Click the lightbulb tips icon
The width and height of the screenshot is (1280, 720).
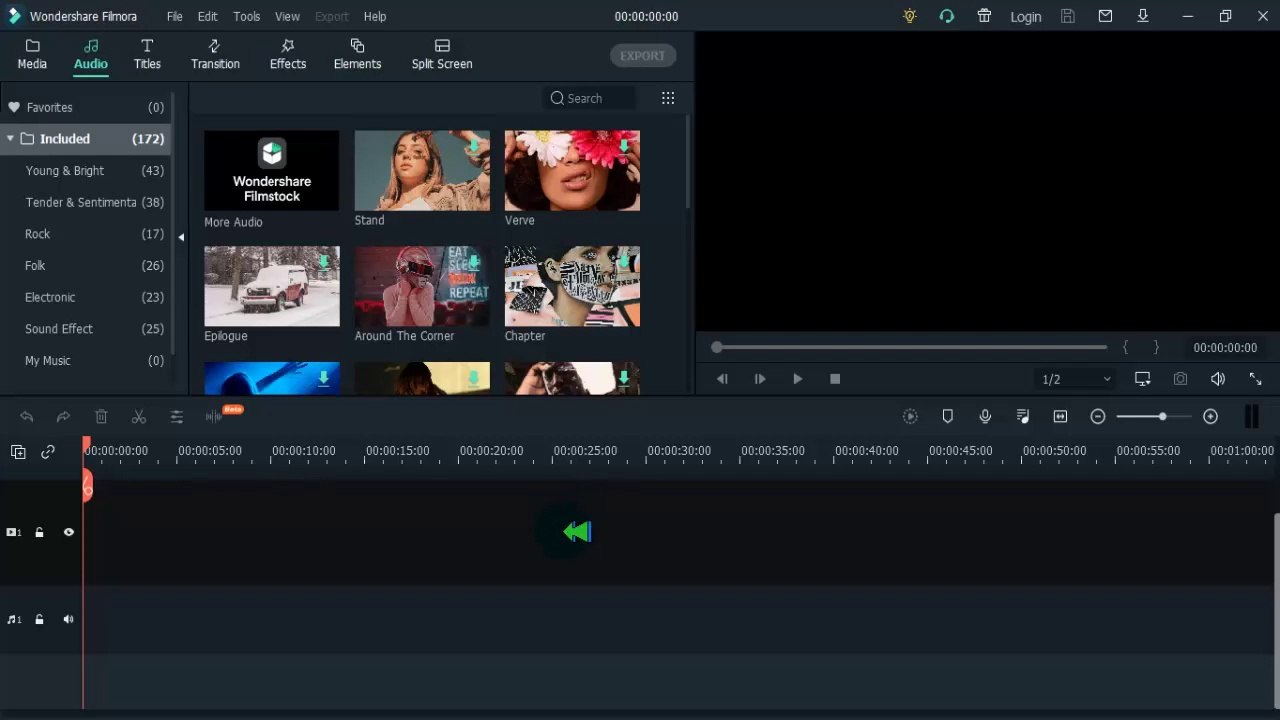tap(909, 16)
